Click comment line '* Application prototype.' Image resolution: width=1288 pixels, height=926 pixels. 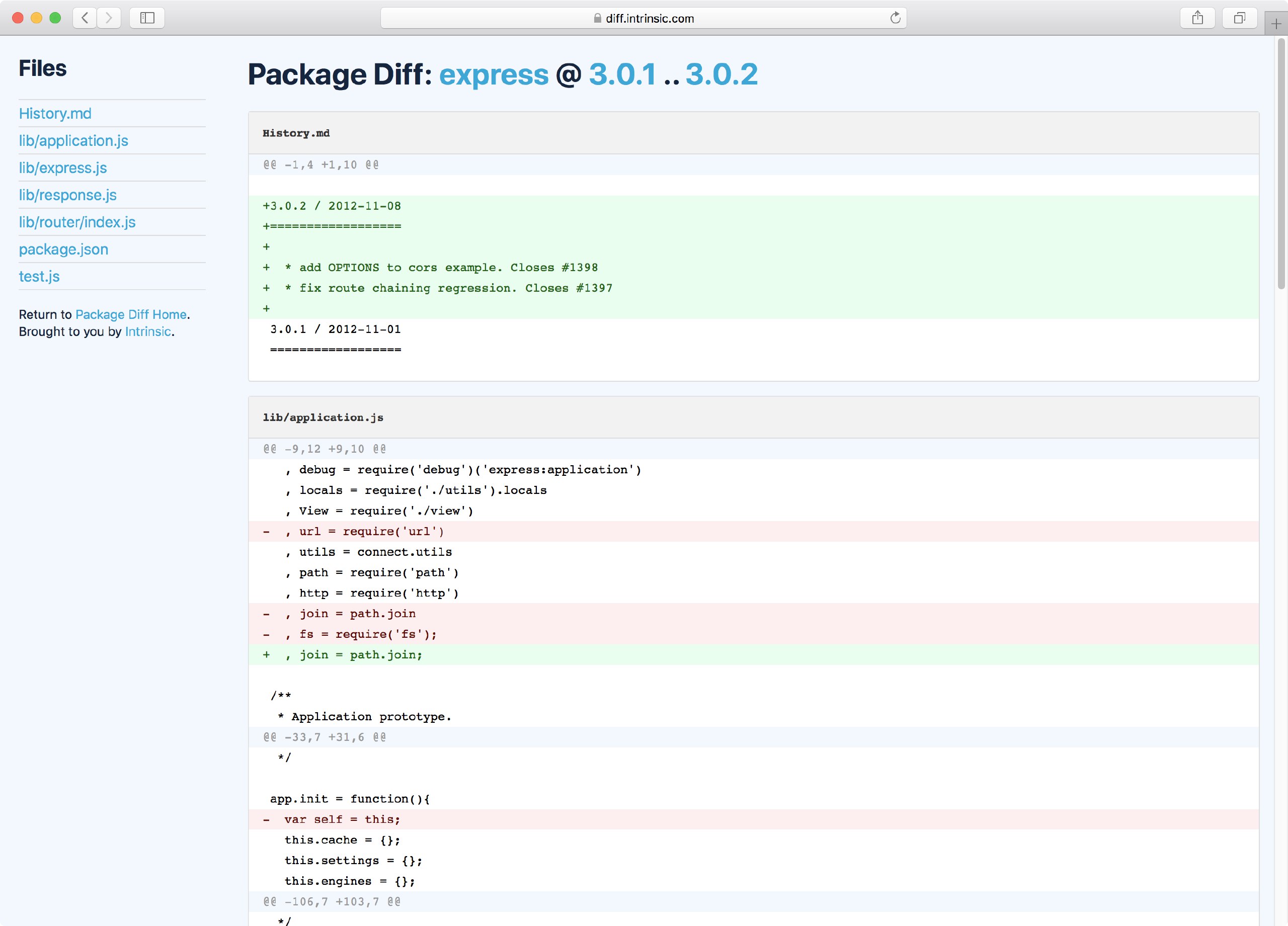tap(753, 716)
